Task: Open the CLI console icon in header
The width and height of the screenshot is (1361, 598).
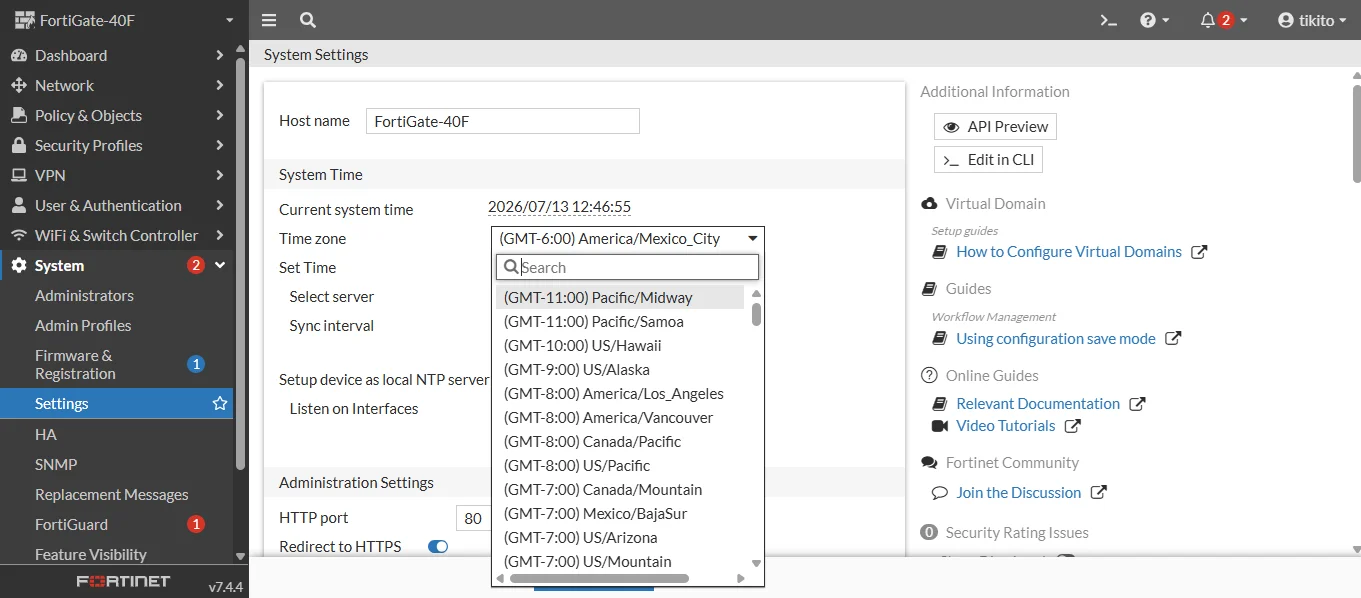Action: (1108, 20)
